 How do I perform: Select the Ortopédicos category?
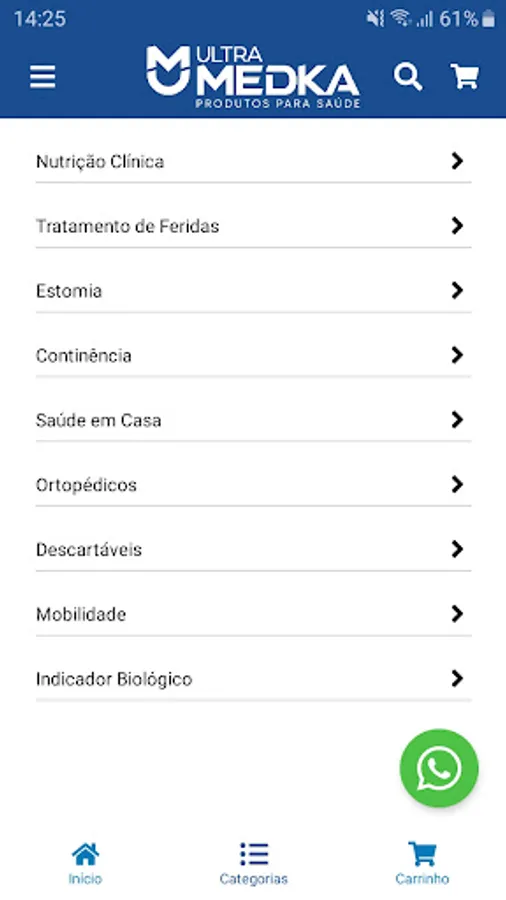pyautogui.click(x=254, y=485)
